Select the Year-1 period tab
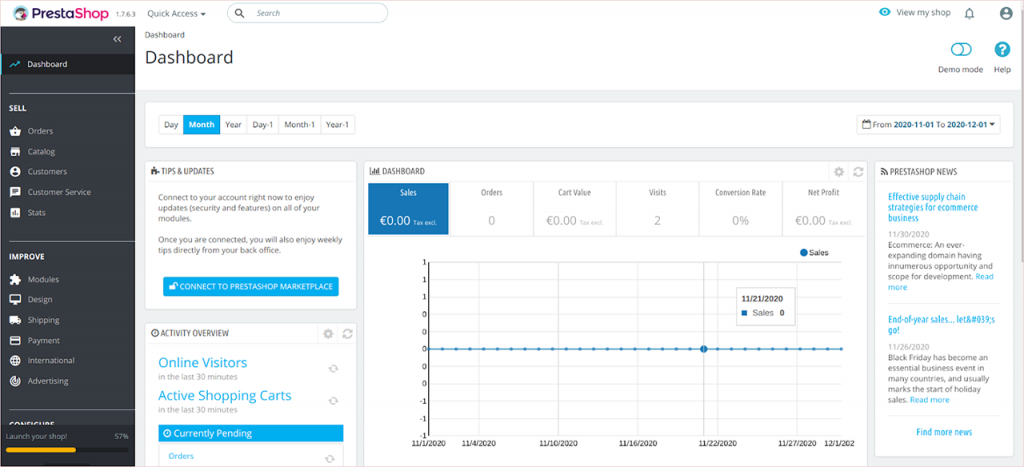The width and height of the screenshot is (1024, 467). [x=338, y=125]
